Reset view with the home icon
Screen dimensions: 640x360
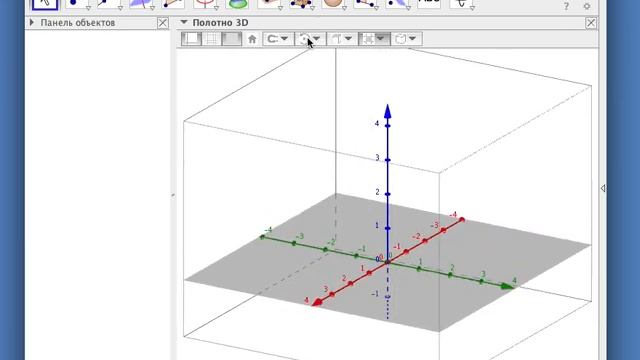(x=252, y=39)
